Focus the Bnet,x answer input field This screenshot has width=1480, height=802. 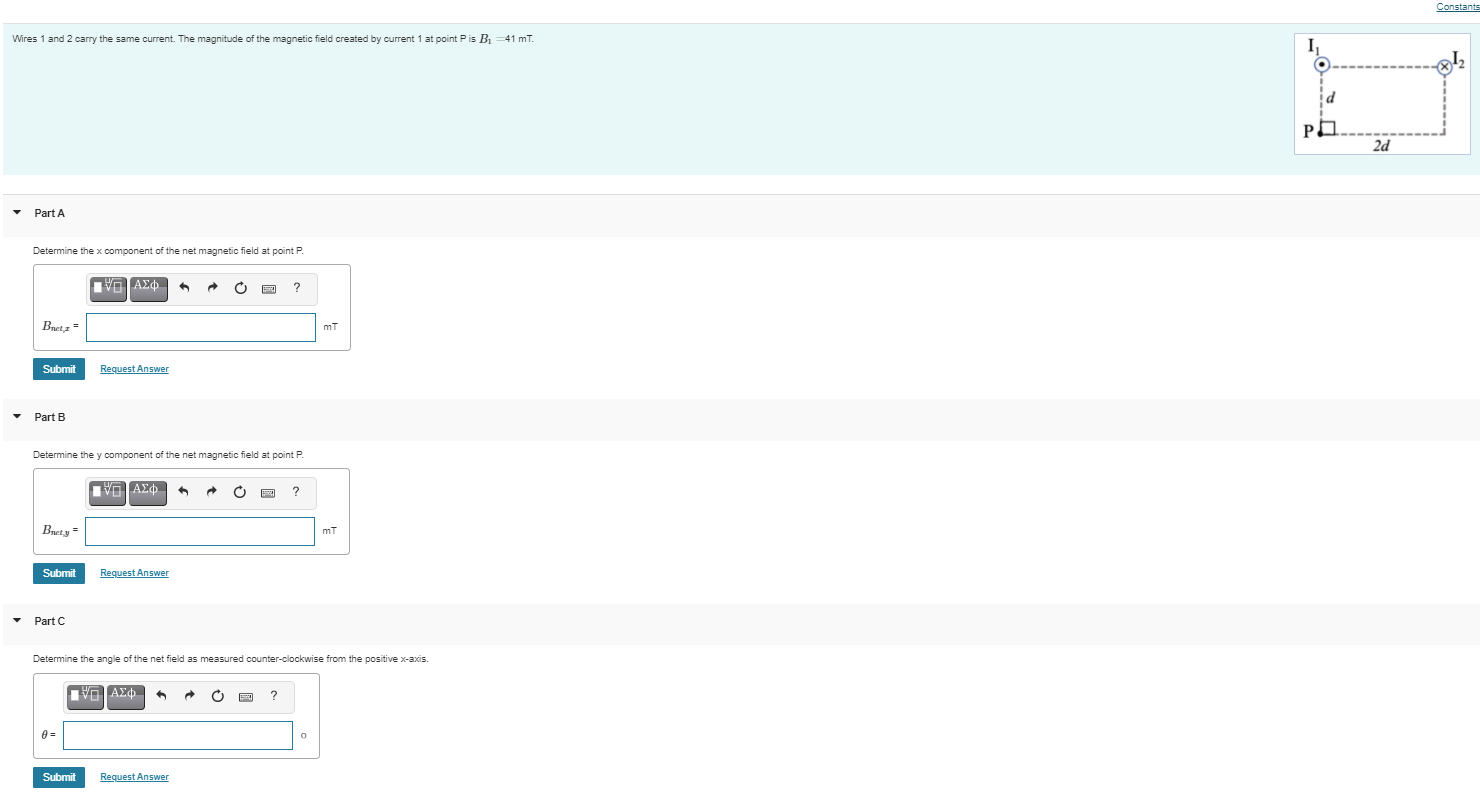(201, 327)
